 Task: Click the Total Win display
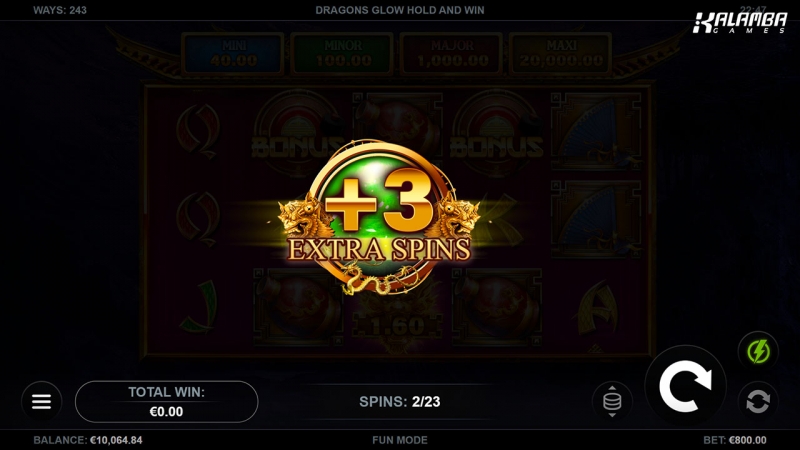tap(166, 402)
